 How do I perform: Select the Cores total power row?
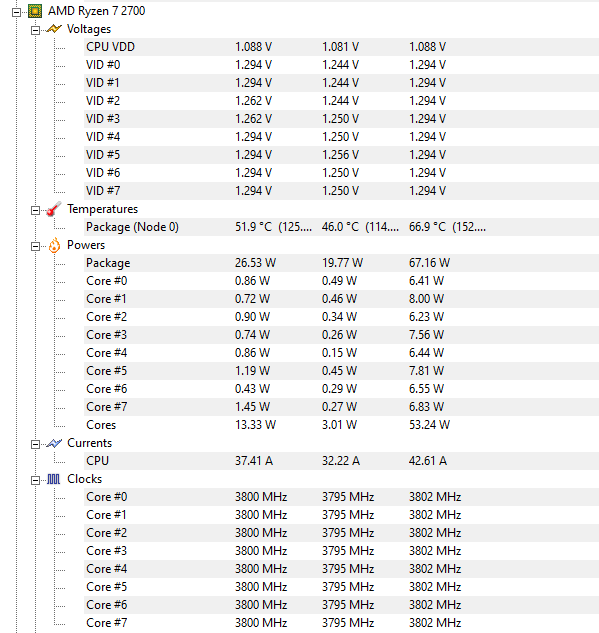pos(341,425)
